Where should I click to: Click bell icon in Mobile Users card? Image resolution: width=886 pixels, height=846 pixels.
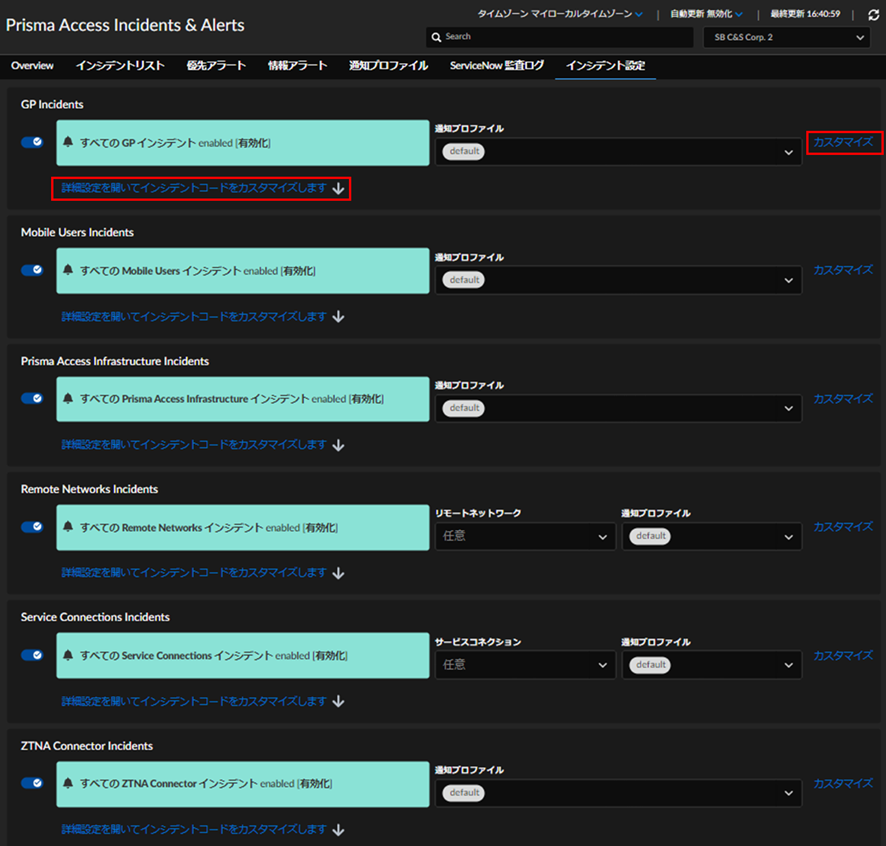click(68, 270)
